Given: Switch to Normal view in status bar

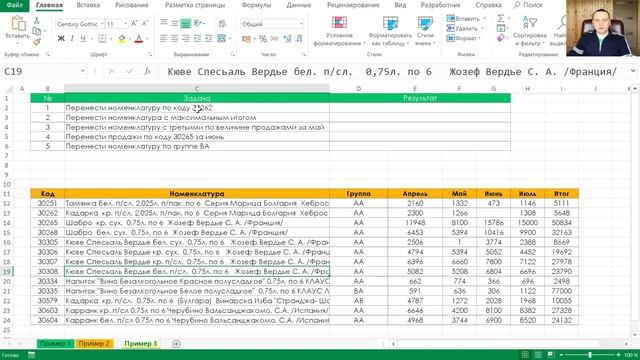Looking at the screenshot, I should click(525, 355).
